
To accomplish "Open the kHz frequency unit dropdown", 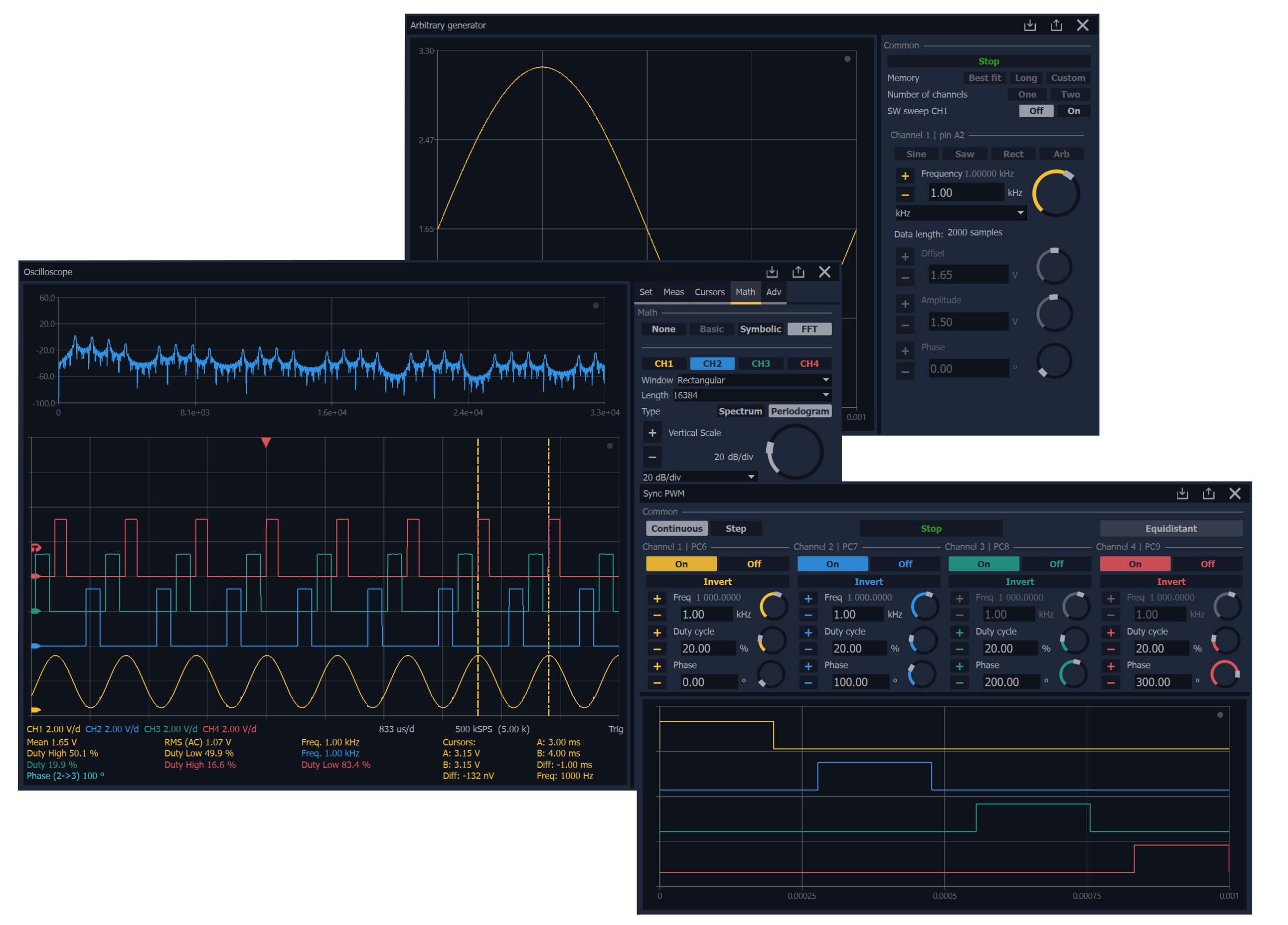I will [x=959, y=213].
